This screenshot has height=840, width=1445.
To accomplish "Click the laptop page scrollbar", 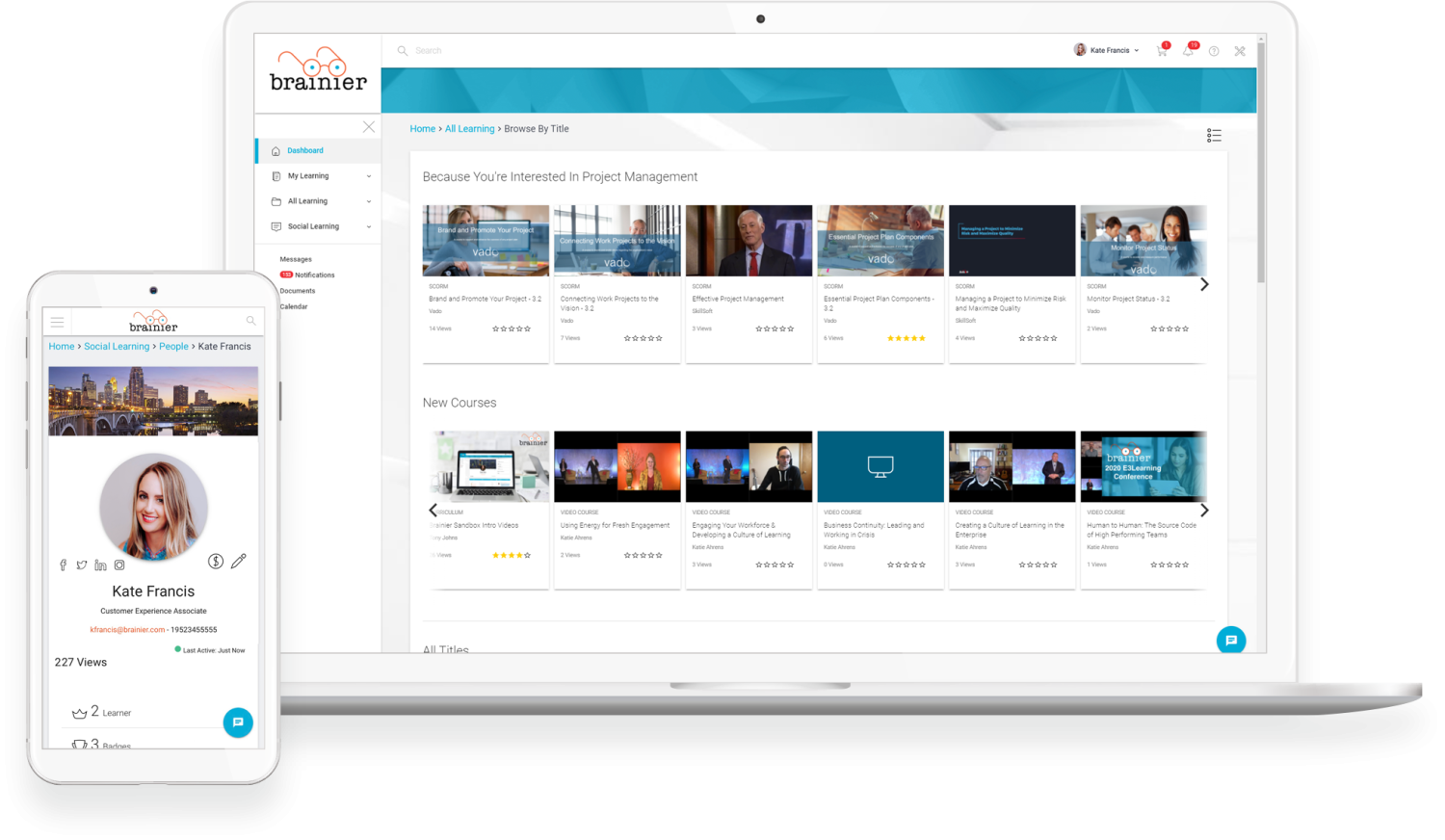I will coord(1261,164).
